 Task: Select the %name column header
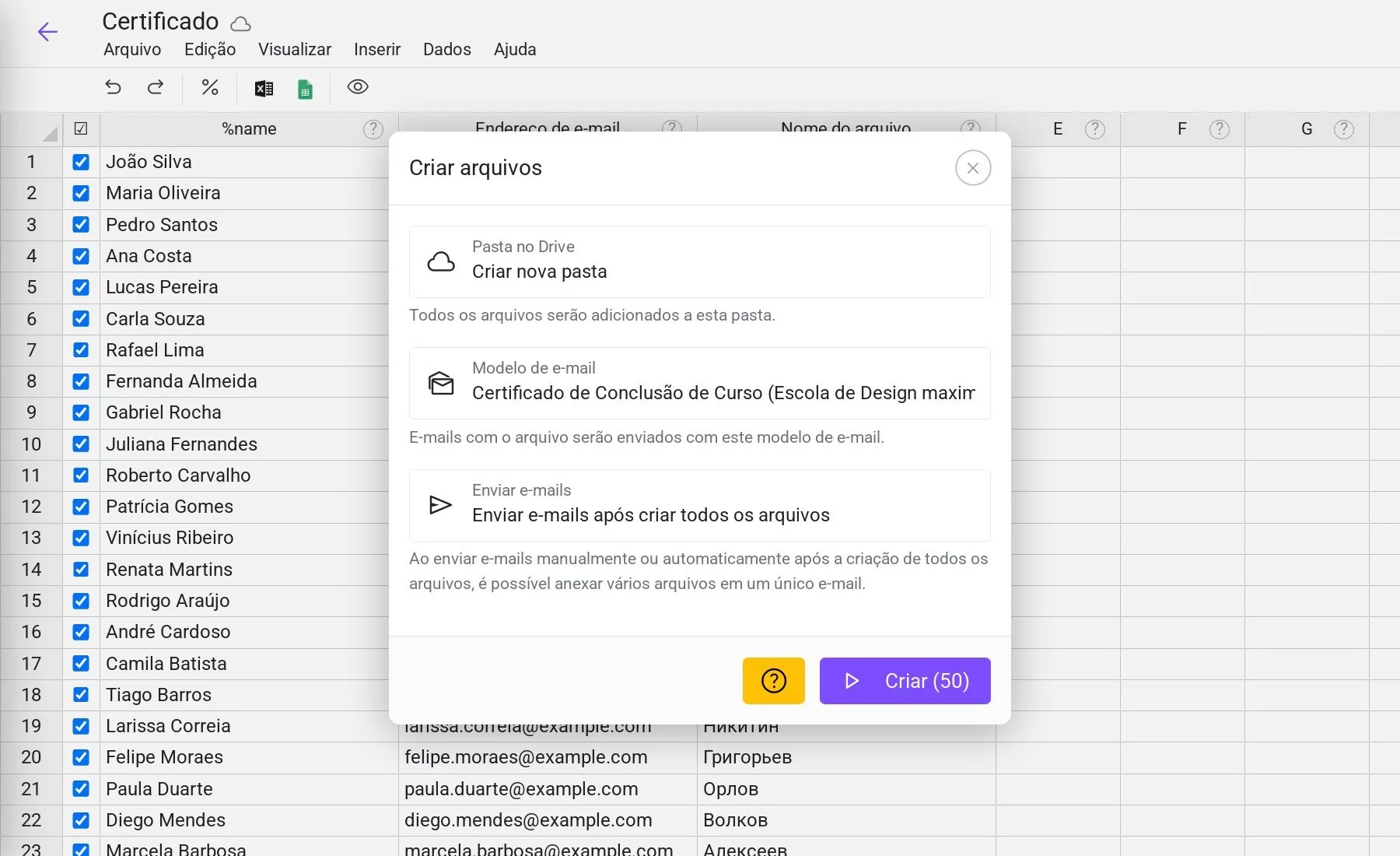249,129
